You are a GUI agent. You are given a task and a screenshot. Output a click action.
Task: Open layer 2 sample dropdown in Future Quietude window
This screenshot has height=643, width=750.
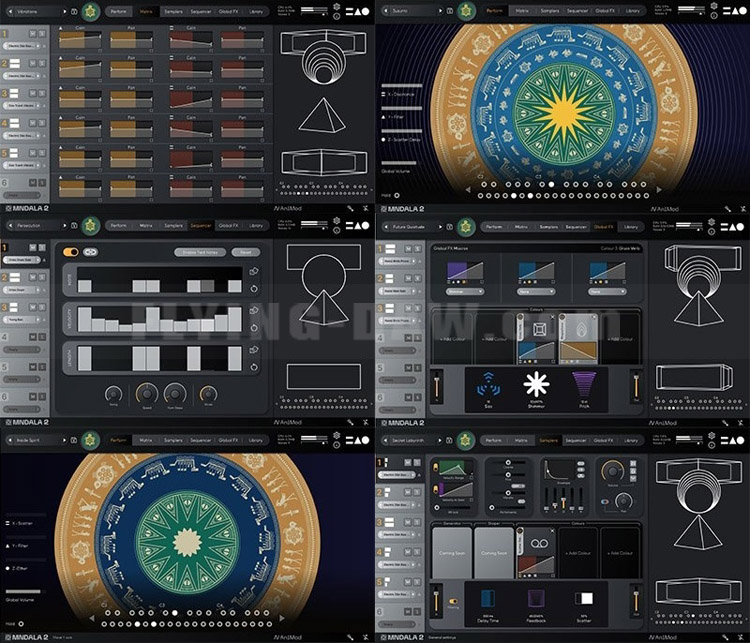click(397, 291)
